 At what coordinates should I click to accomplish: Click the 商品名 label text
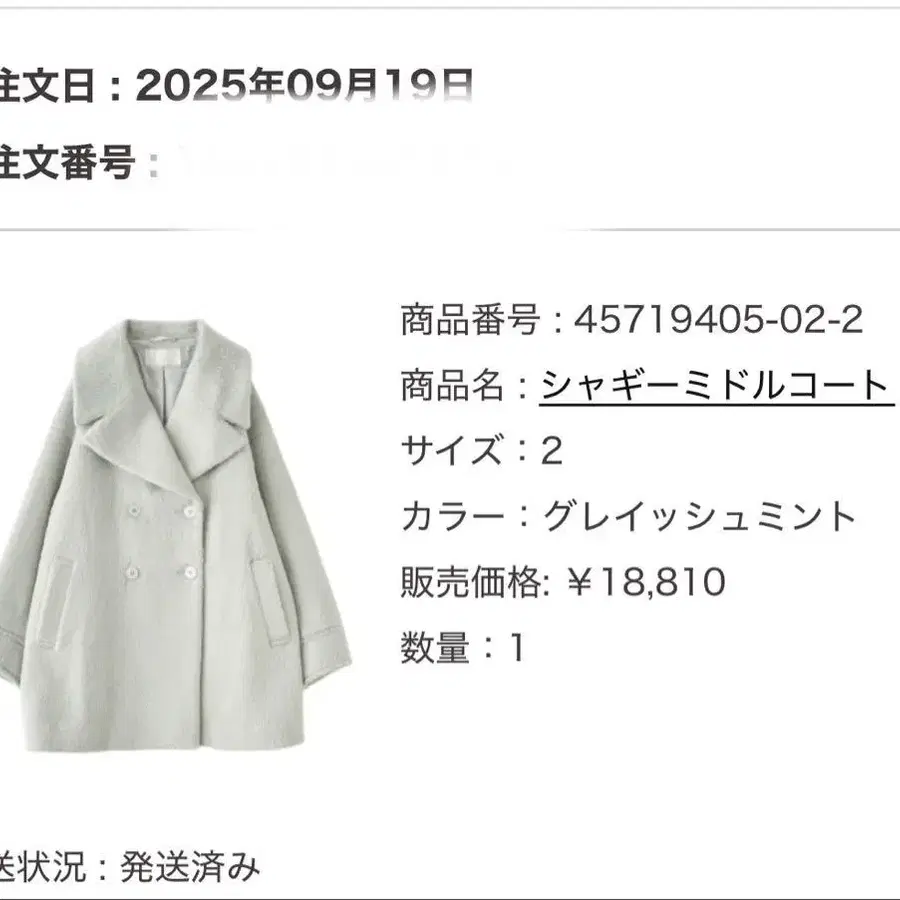[452, 385]
